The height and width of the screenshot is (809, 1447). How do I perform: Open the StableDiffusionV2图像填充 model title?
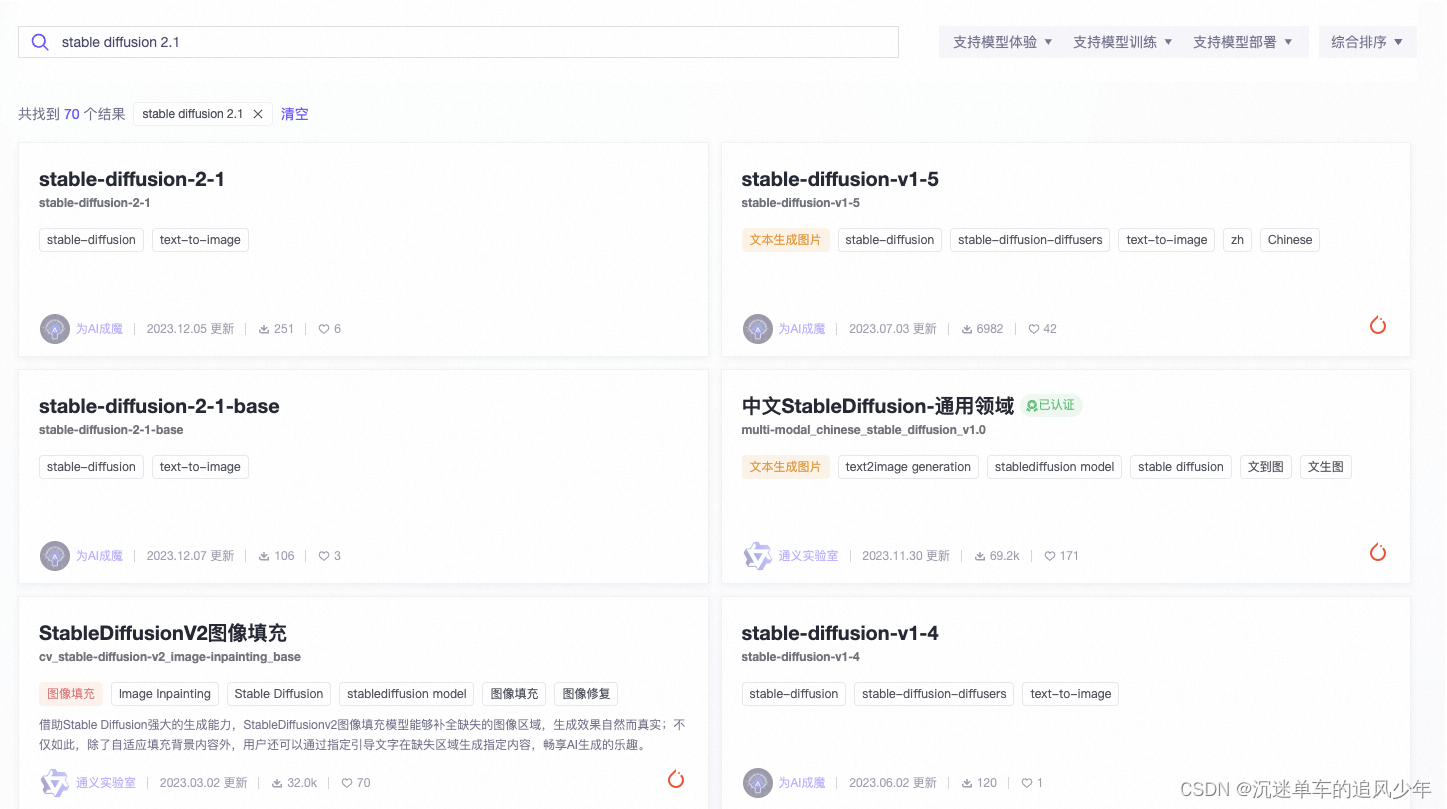point(163,633)
